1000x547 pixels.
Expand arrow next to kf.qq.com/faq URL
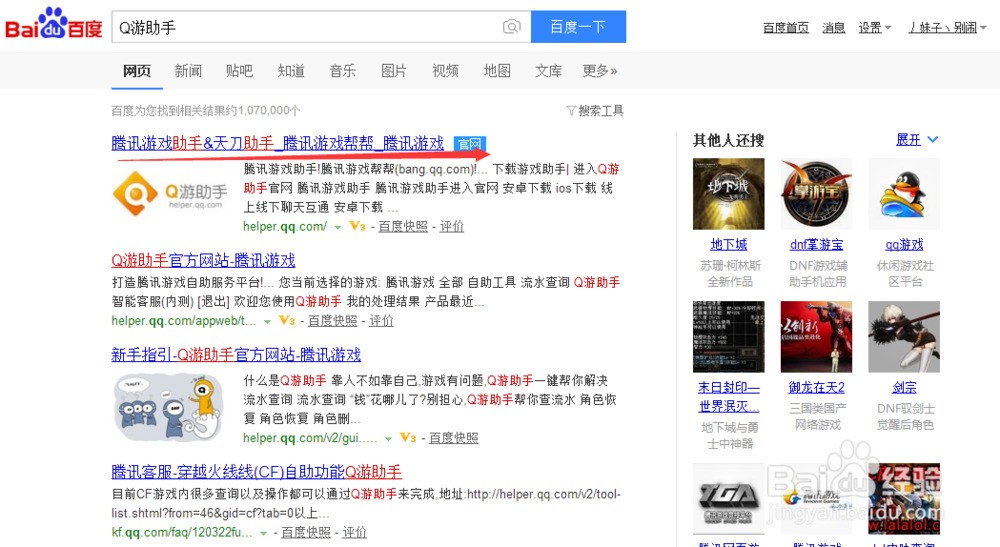(263, 533)
